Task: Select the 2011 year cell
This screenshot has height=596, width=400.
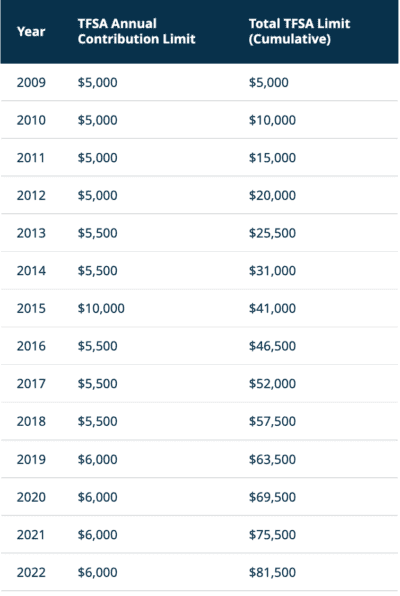Action: coord(31,158)
